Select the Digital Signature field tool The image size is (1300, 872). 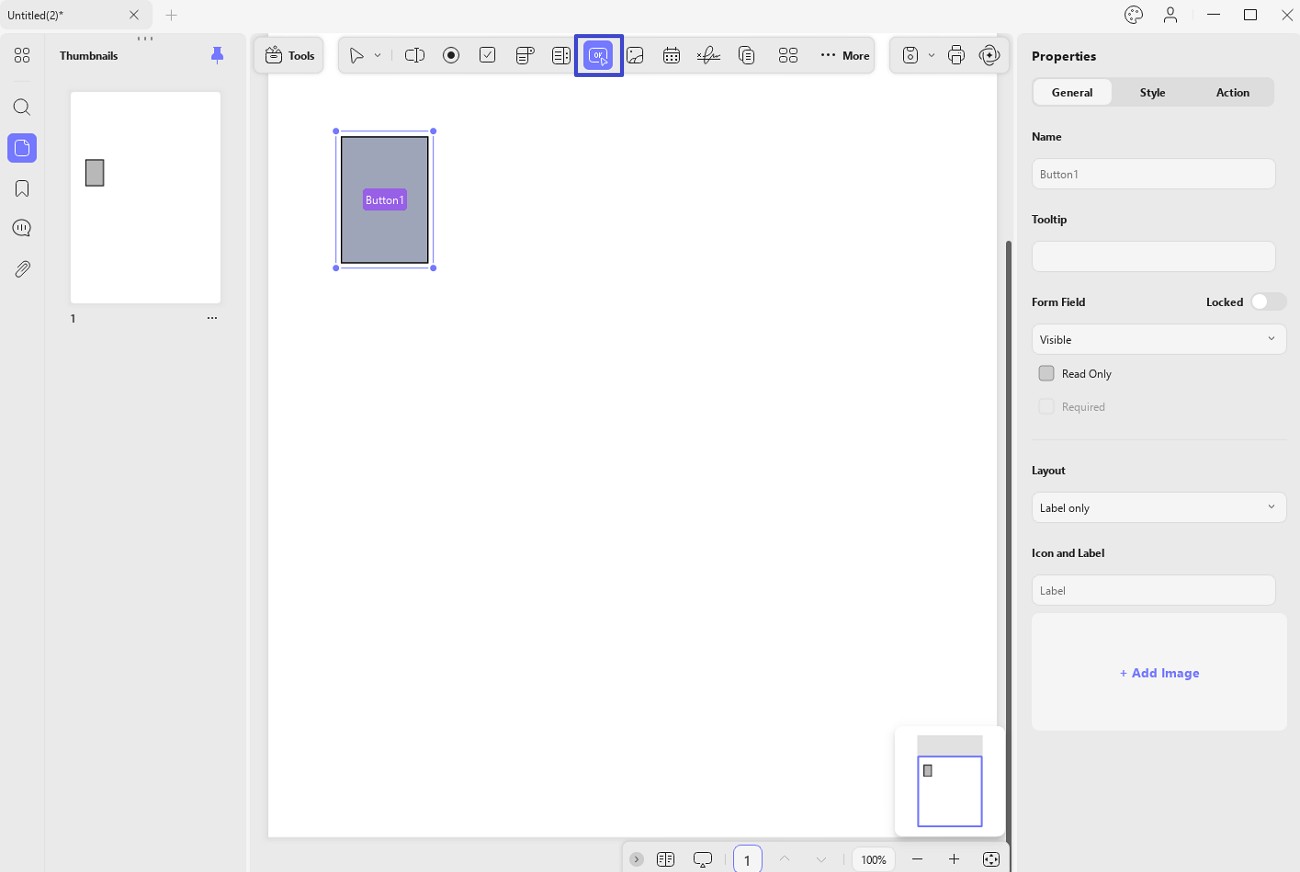pyautogui.click(x=708, y=56)
